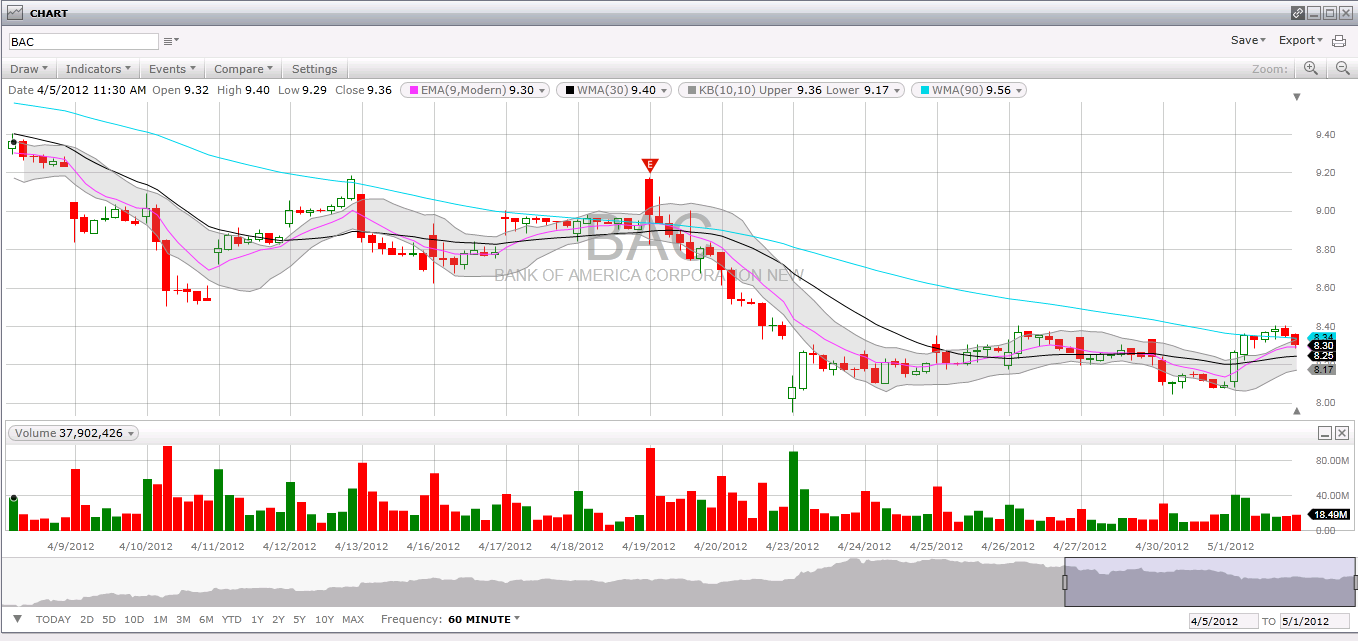The height and width of the screenshot is (641, 1358).
Task: Click the up triangle at the chart's bottom right
Action: [1297, 411]
